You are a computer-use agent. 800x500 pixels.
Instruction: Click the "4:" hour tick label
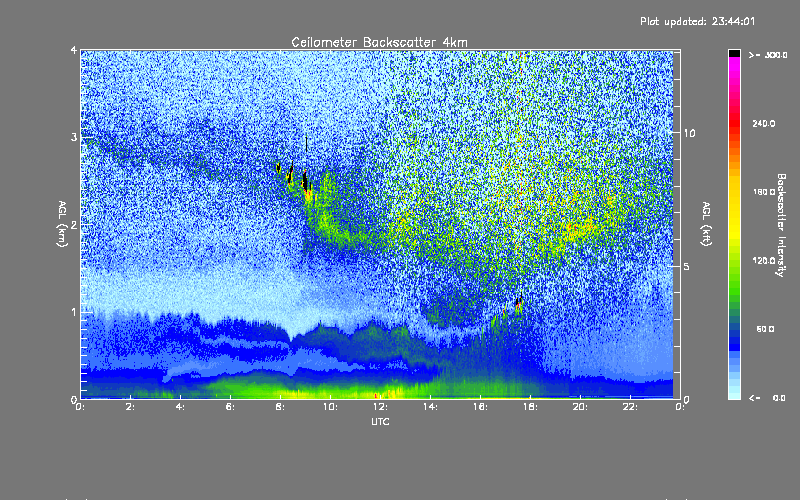click(x=181, y=407)
